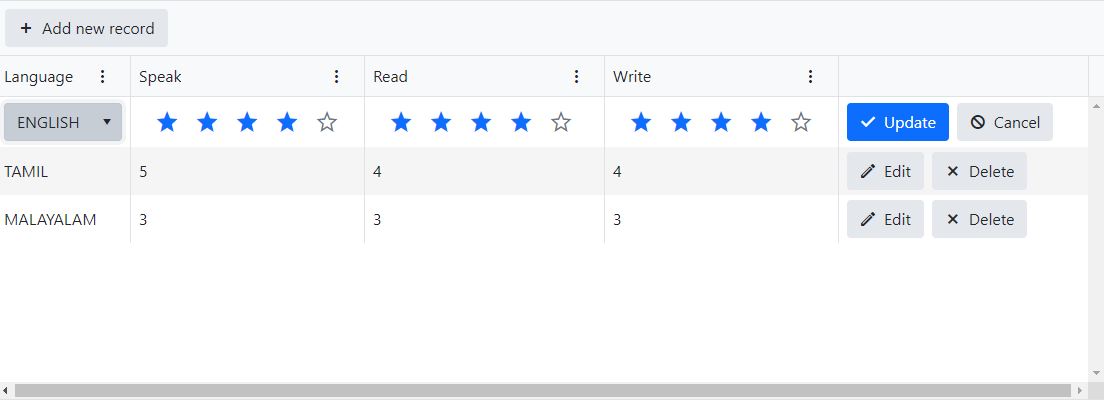Set Read rating to one star
Image resolution: width=1104 pixels, height=408 pixels.
coord(401,122)
